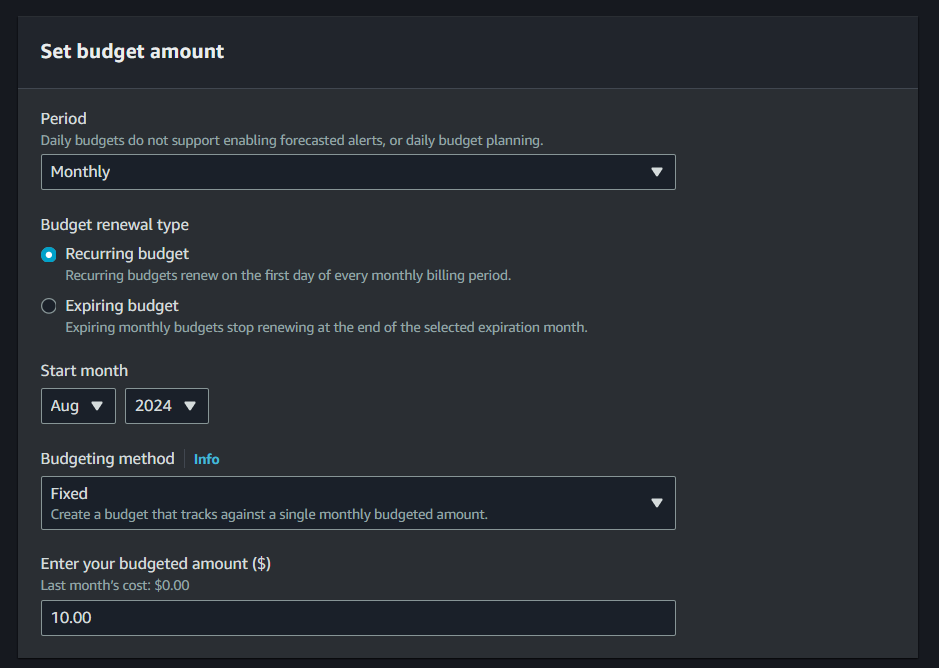The height and width of the screenshot is (668, 939).
Task: Click the "Enter your budgeted amount ($)" label
Action: click(155, 564)
